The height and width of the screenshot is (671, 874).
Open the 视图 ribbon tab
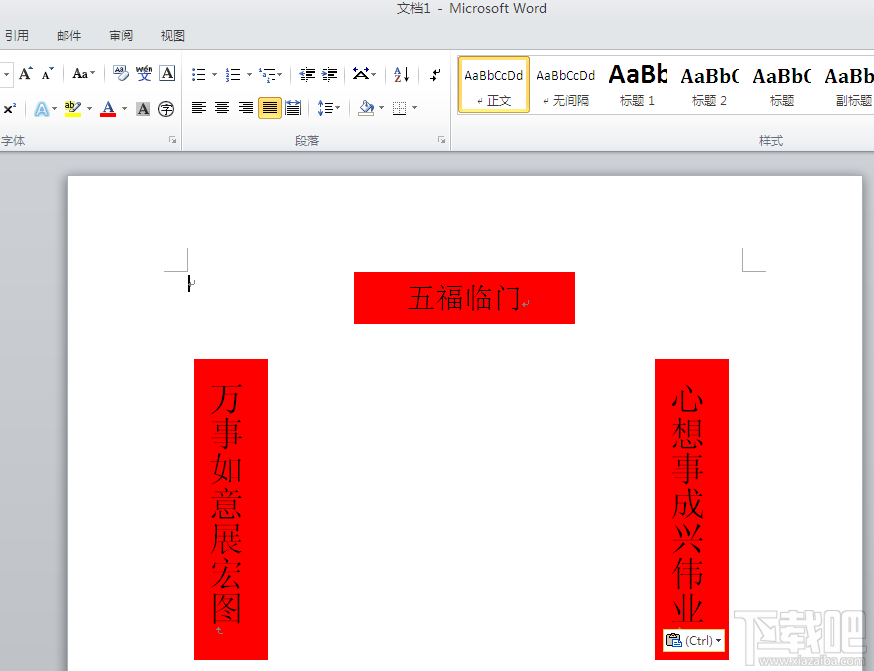click(x=171, y=35)
